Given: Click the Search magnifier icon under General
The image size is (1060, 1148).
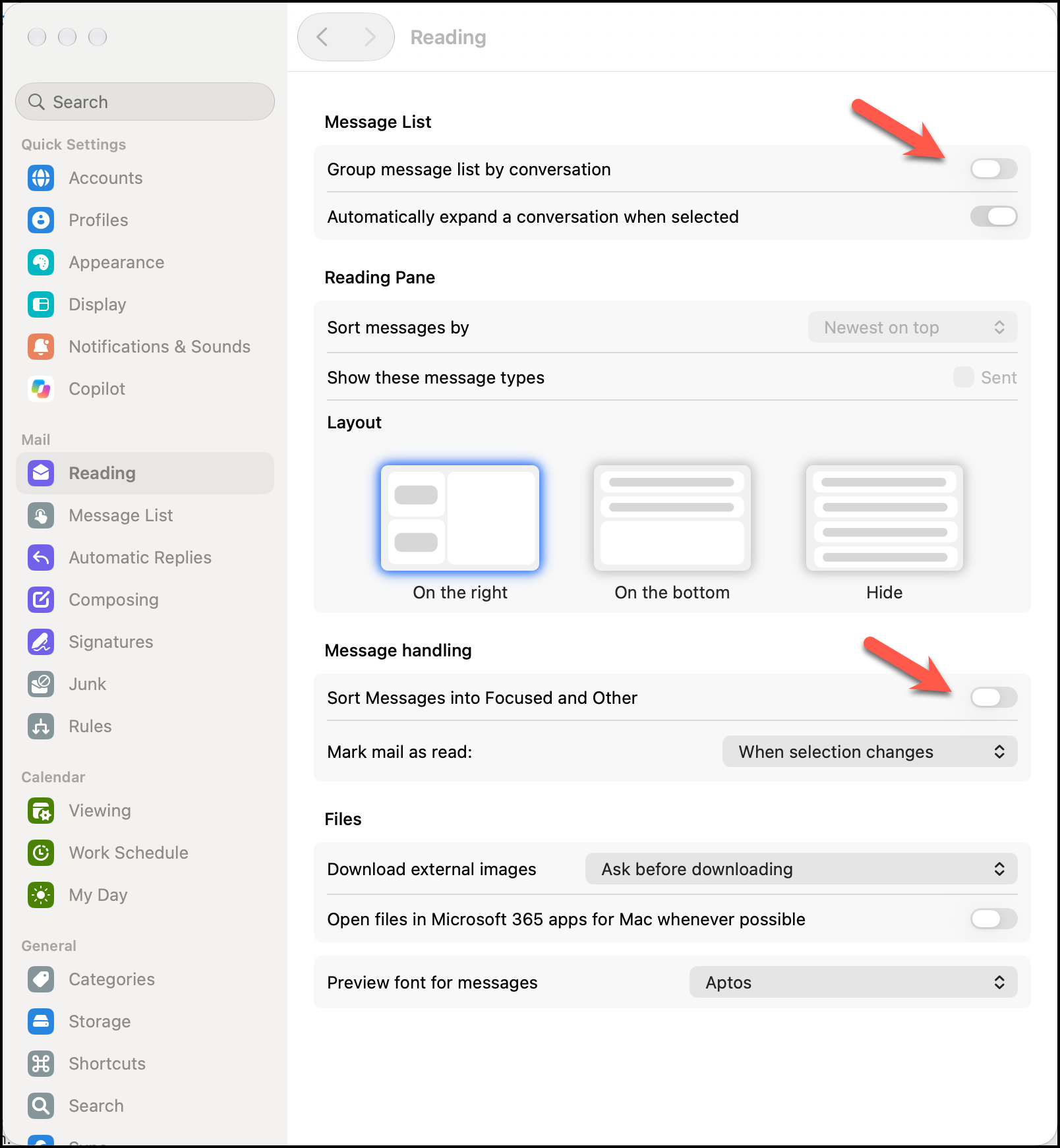Looking at the screenshot, I should click(41, 1106).
